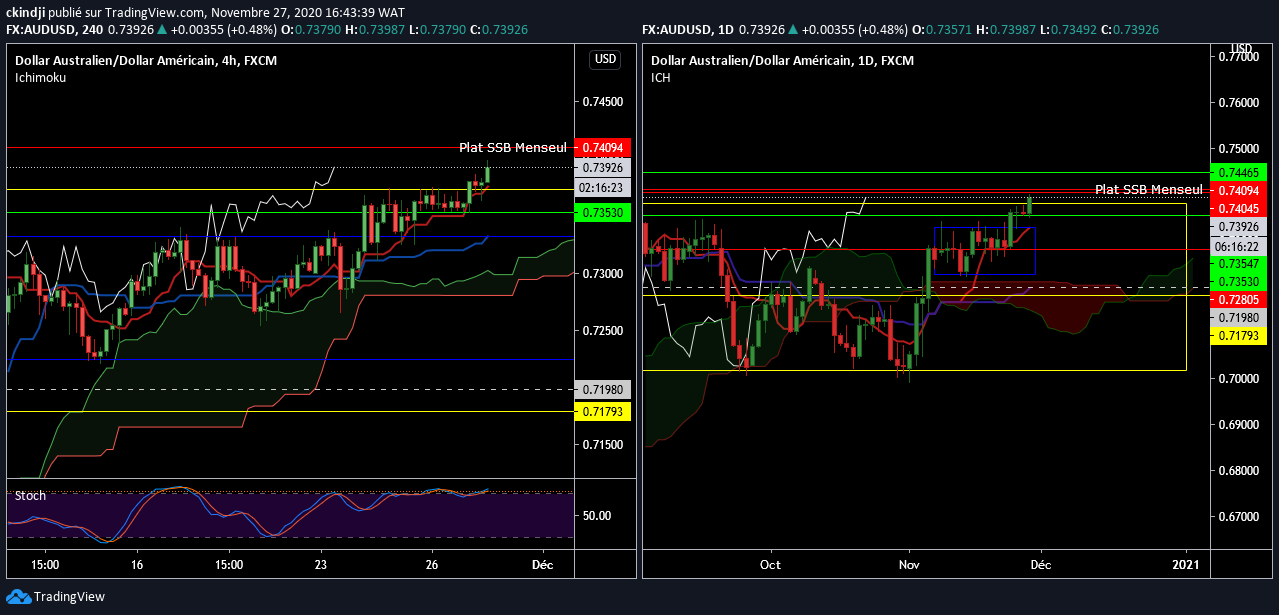Viewport: 1279px width, 615px height.
Task: Click the red 0.74045 price label
Action: click(1238, 208)
